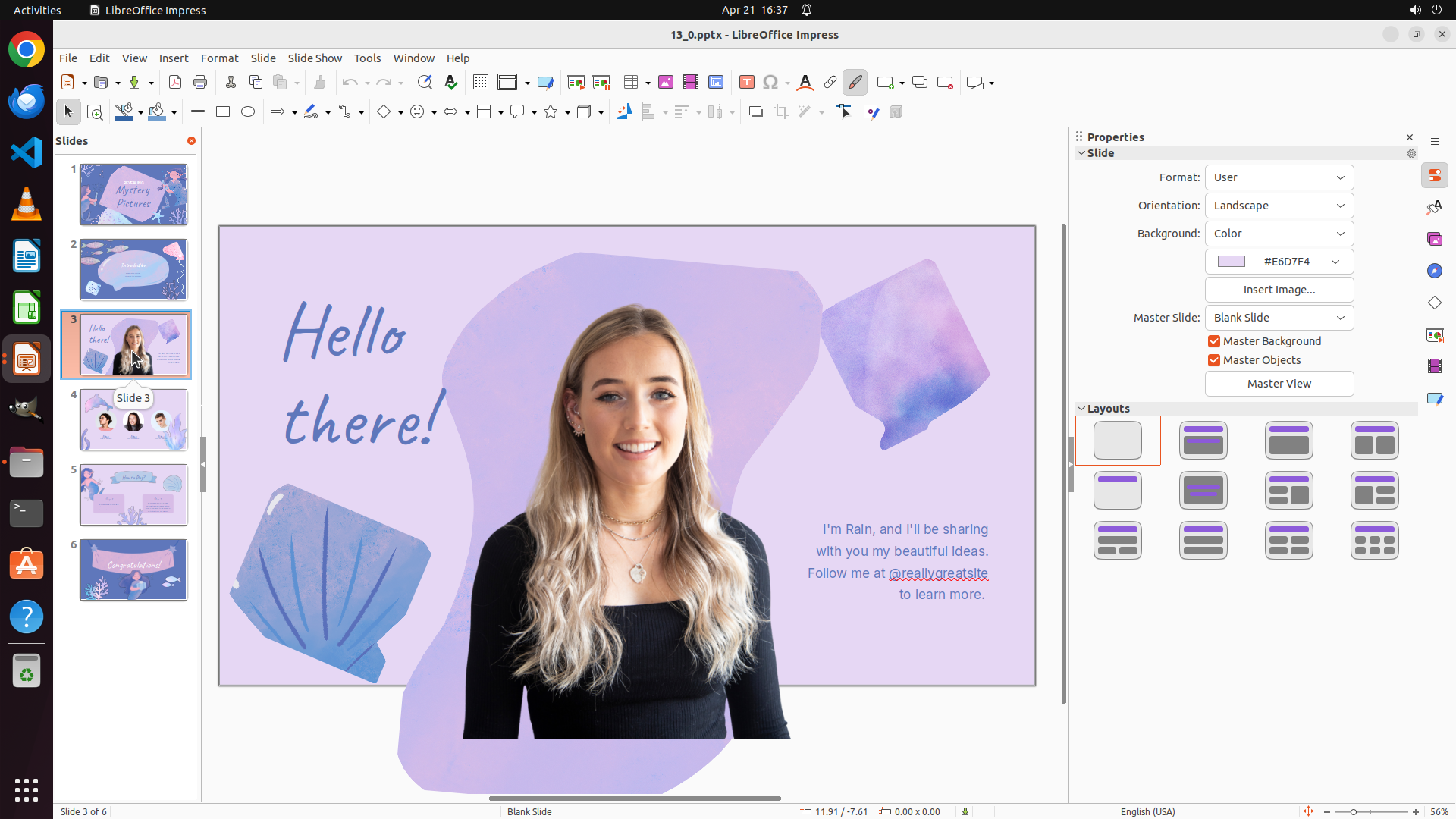Select slide 5 thumbnail
This screenshot has width=1456, height=819.
pos(133,495)
